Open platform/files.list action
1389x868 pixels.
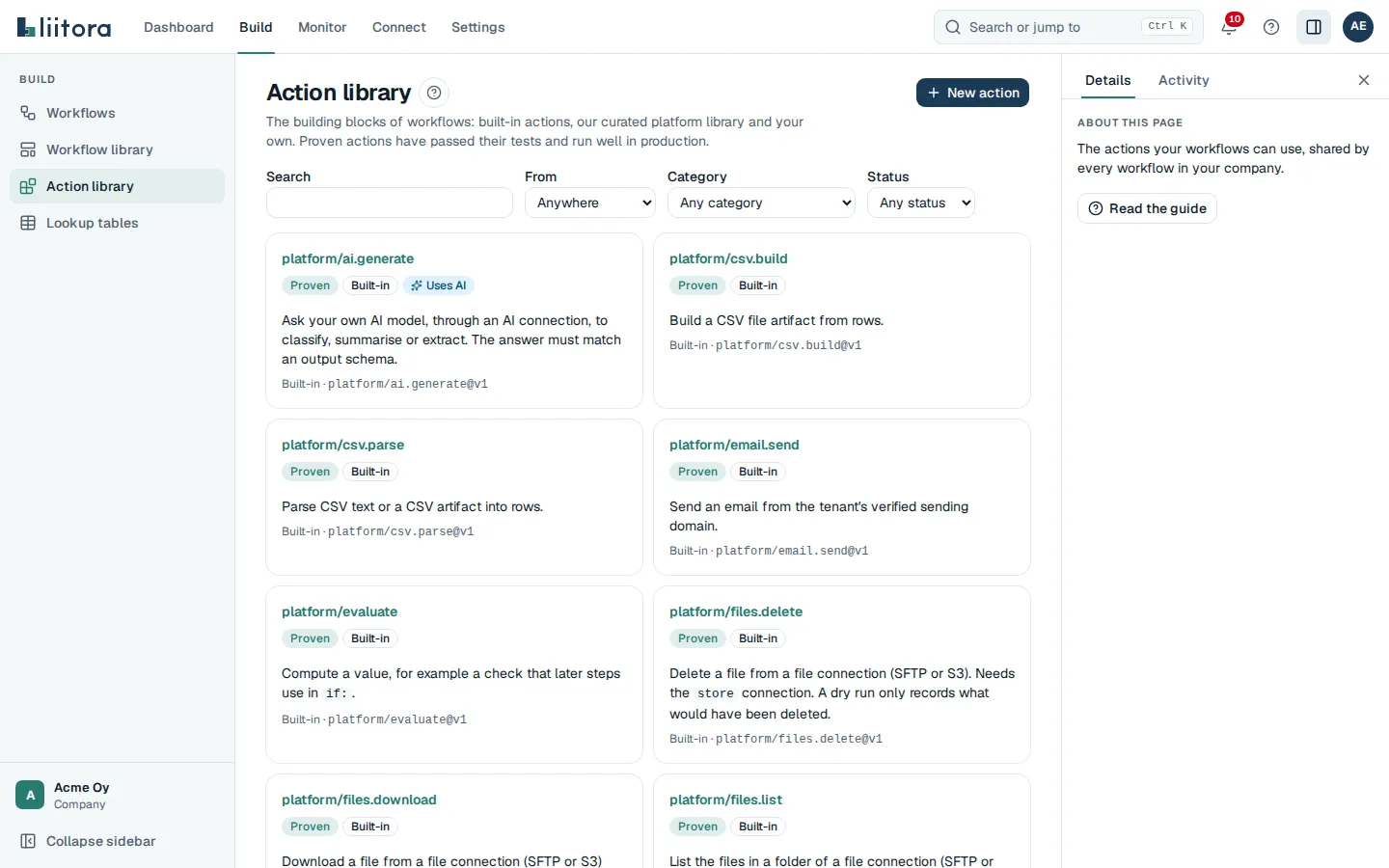point(725,800)
